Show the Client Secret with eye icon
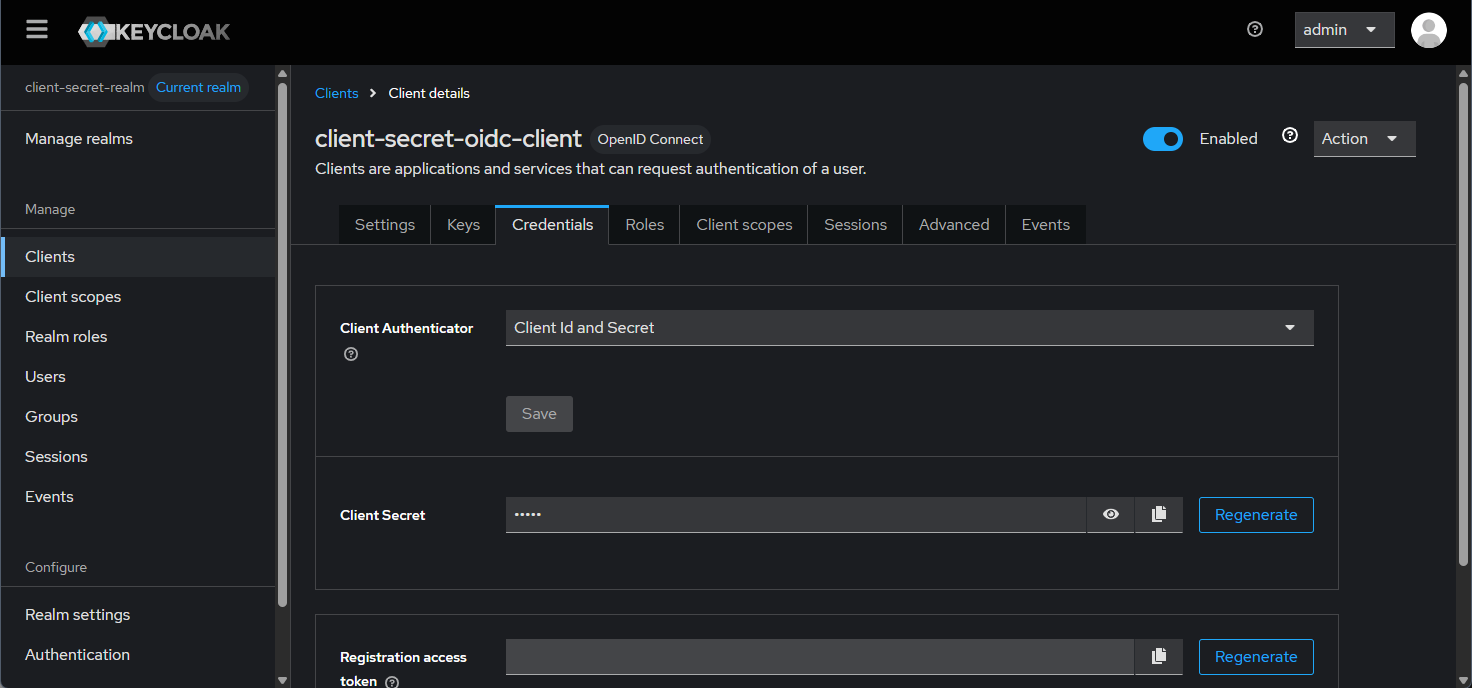Image resolution: width=1472 pixels, height=688 pixels. 1111,515
